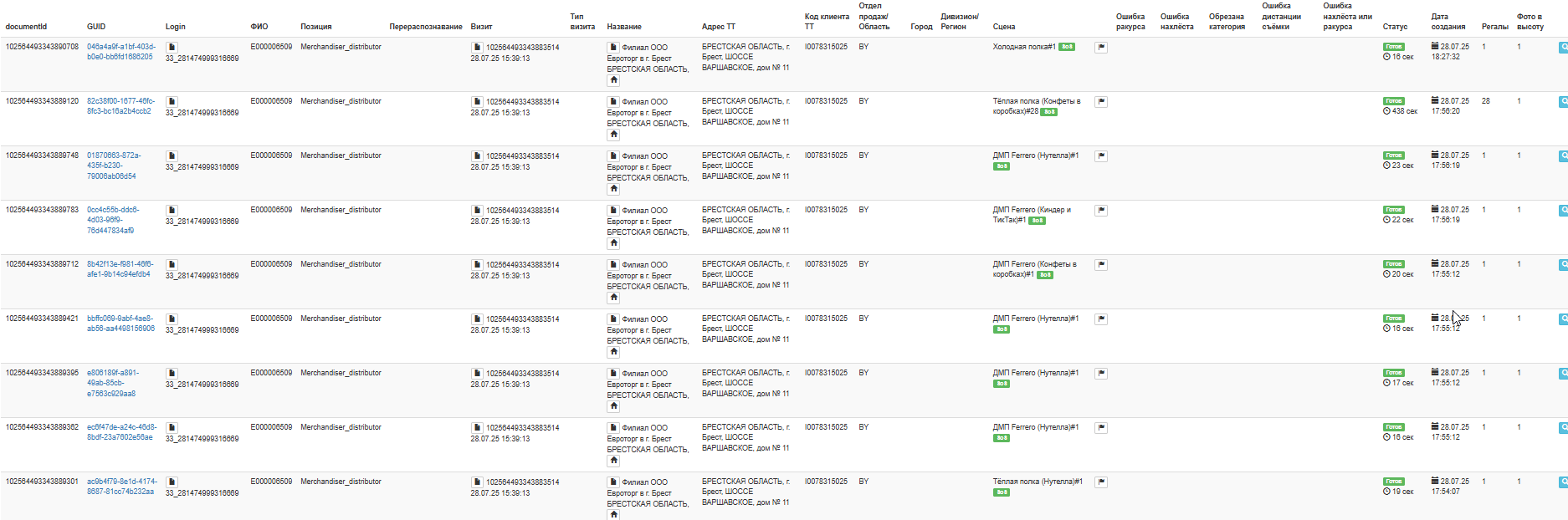Click documentId 102564493343889301 cell
Screen dimensions: 1568x520
click(x=42, y=482)
